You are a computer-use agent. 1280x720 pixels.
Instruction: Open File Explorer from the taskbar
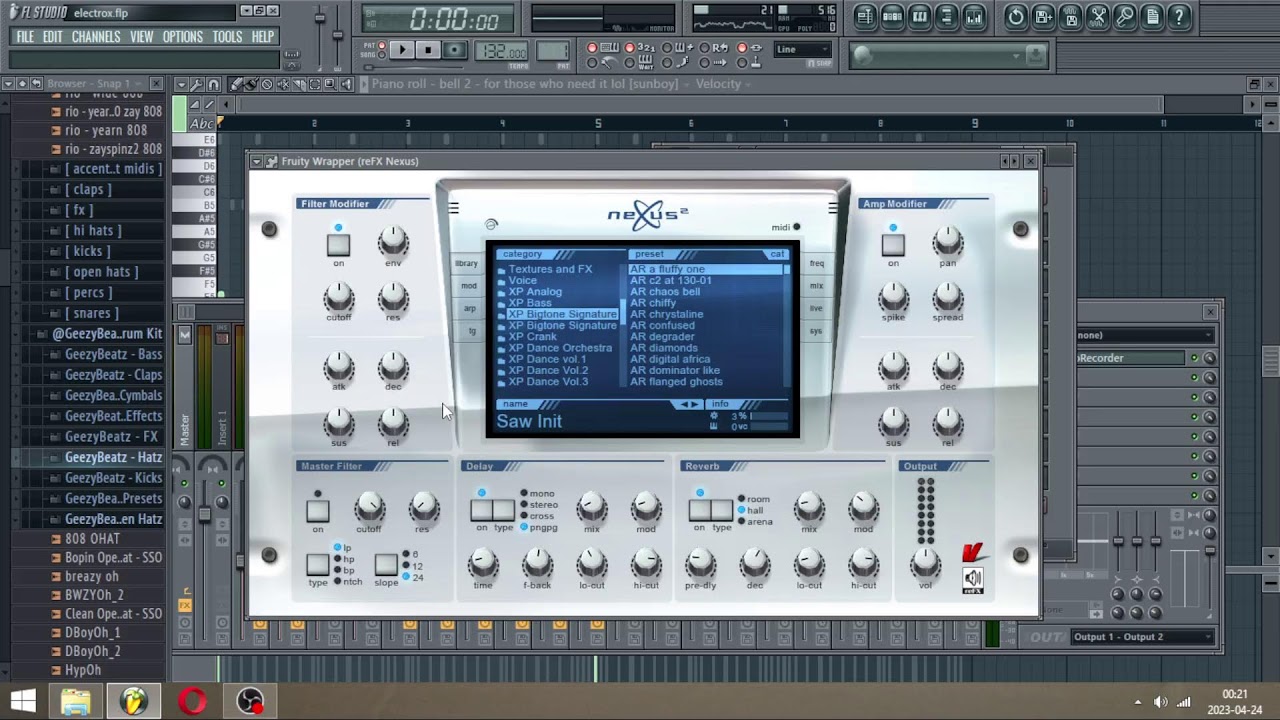76,701
